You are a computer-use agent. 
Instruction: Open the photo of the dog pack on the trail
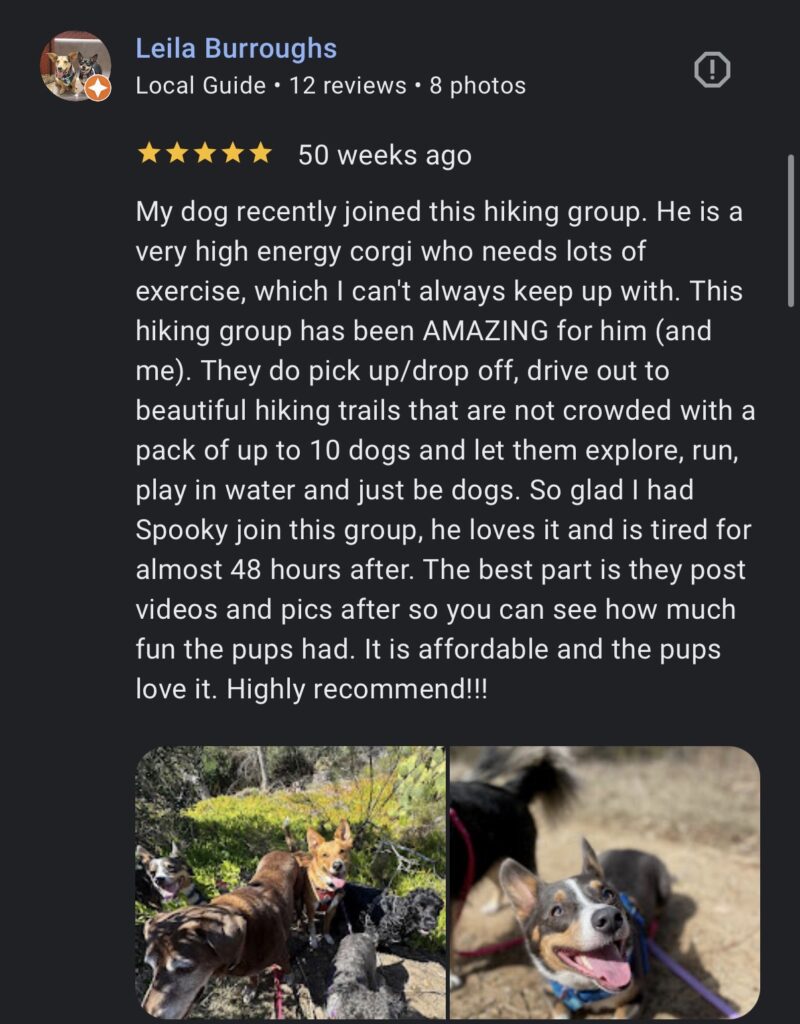tap(291, 882)
